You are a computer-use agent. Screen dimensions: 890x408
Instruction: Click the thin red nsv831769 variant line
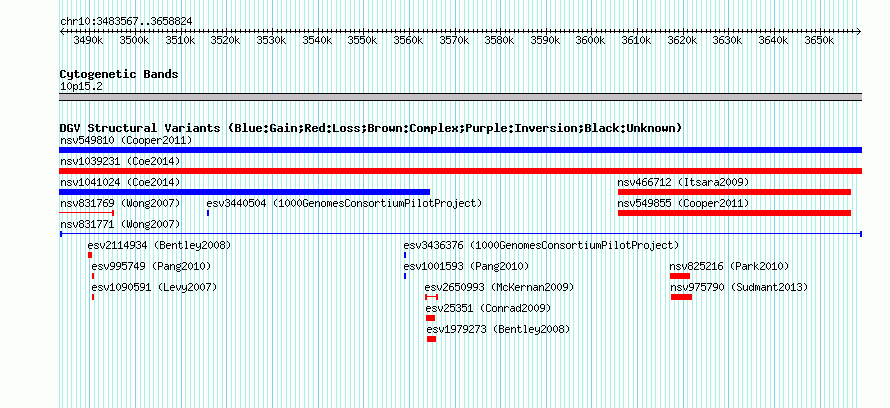[x=87, y=213]
